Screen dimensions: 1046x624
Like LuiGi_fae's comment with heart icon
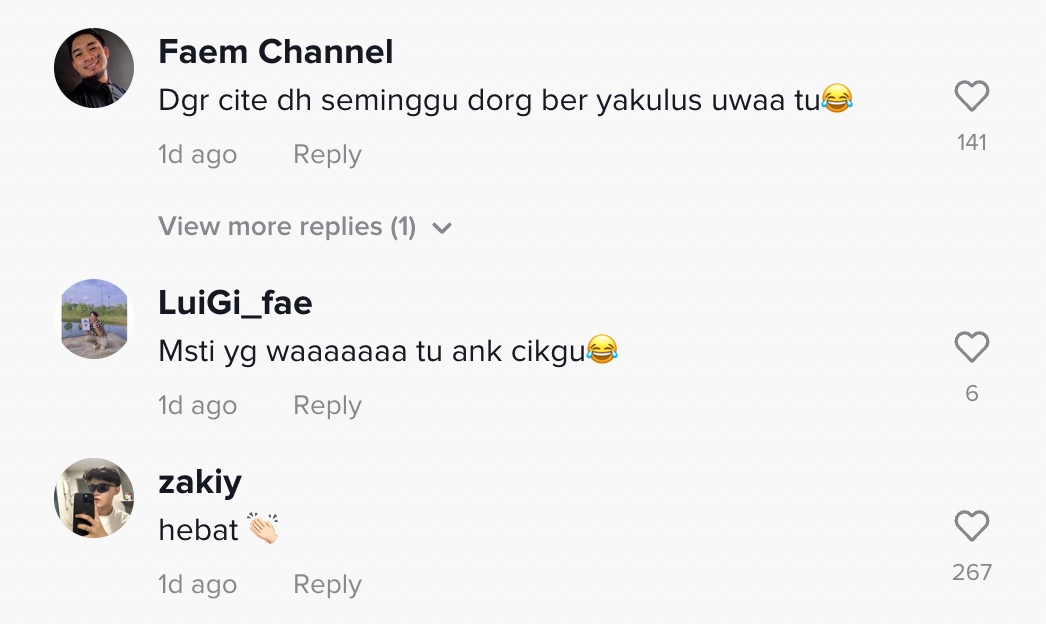(x=971, y=348)
